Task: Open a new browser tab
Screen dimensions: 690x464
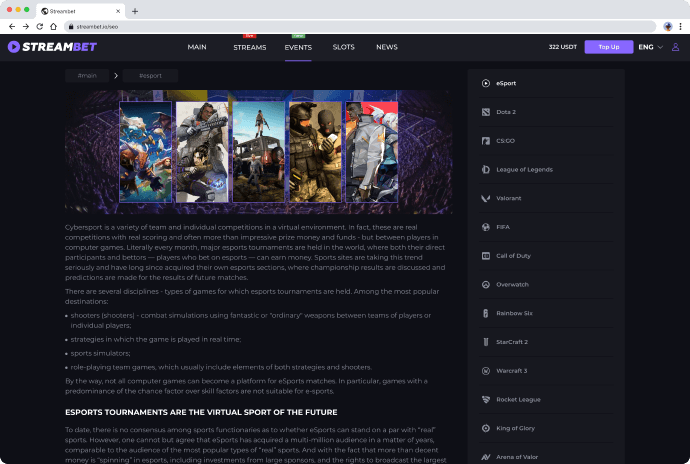Action: coord(135,11)
